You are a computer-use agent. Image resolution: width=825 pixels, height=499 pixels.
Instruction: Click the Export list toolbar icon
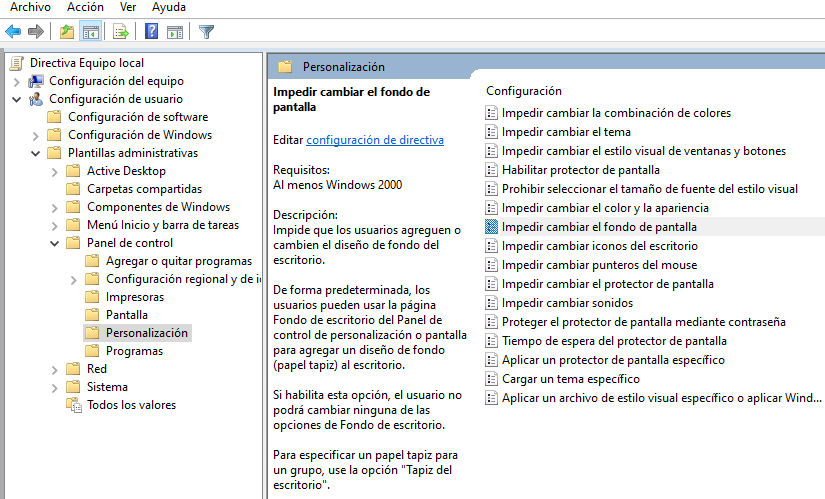(120, 32)
